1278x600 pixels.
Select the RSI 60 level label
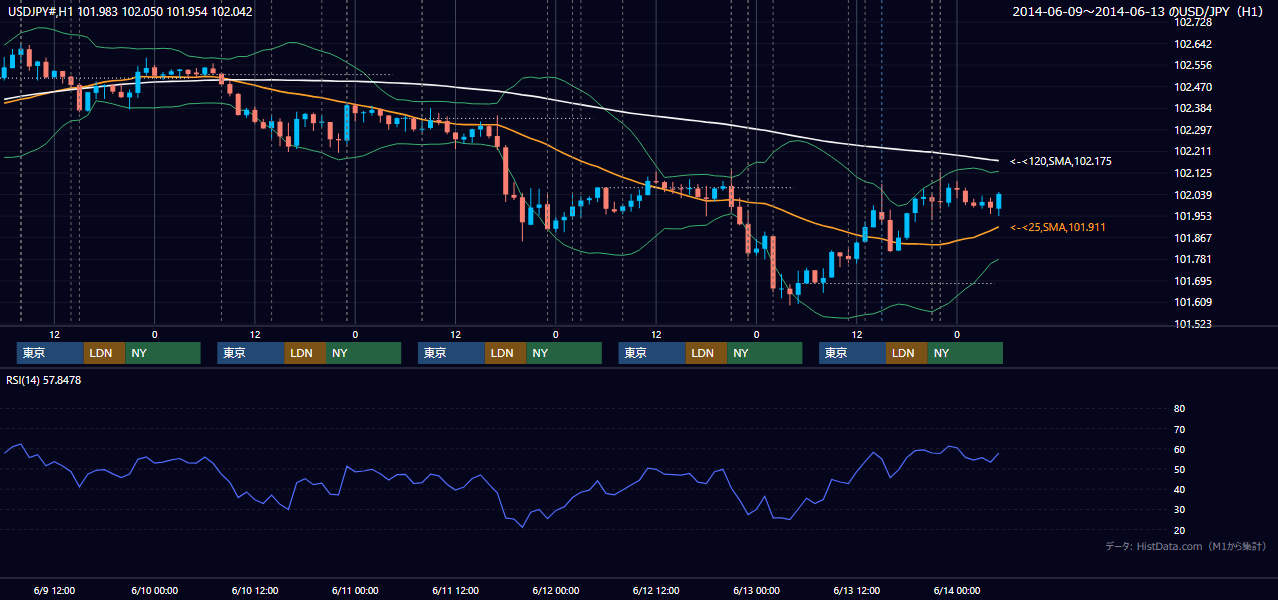[x=1179, y=449]
